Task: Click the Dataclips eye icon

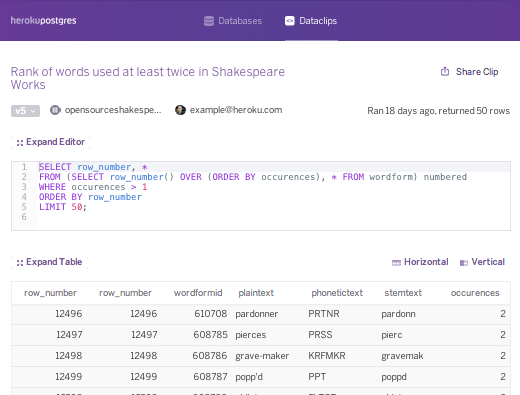Action: (290, 21)
